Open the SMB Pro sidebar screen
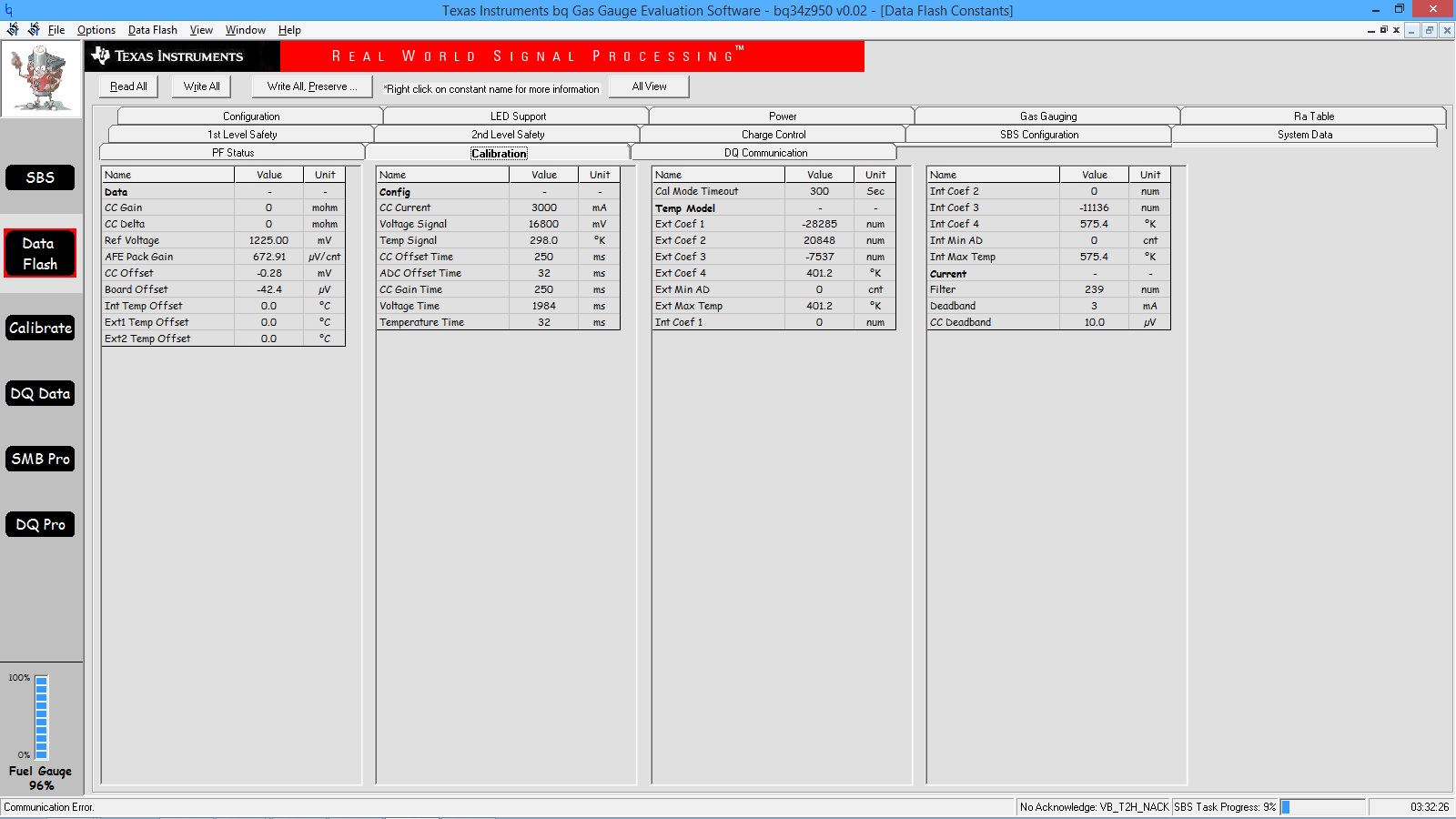 point(40,459)
